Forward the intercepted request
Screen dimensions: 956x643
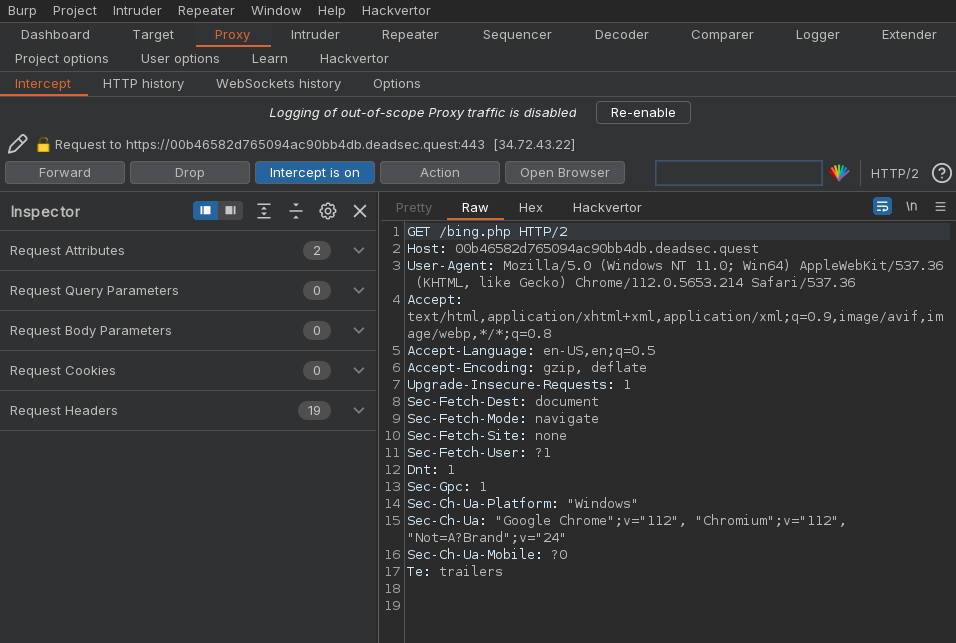(x=65, y=172)
